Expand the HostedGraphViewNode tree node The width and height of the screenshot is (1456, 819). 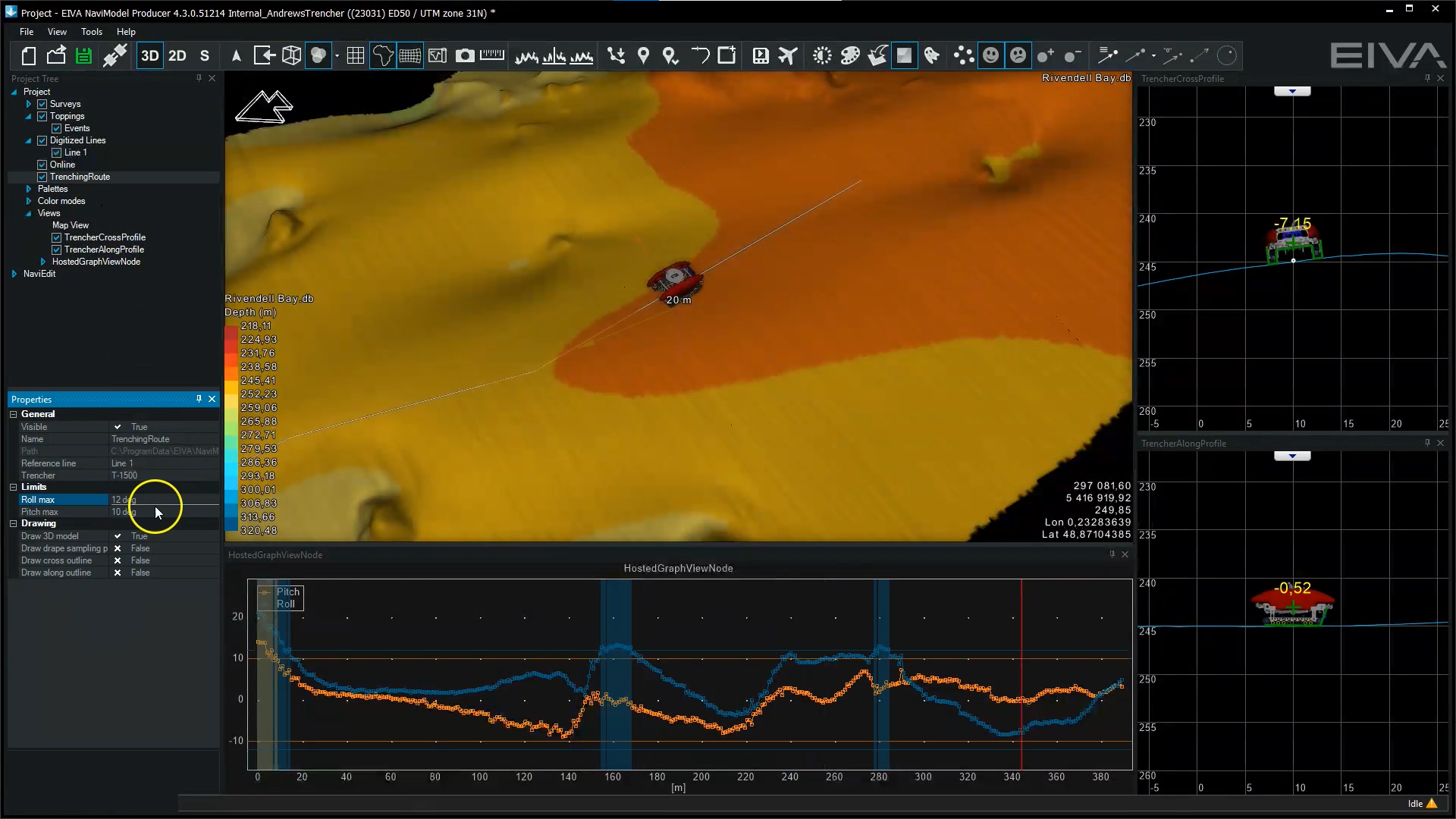point(43,262)
